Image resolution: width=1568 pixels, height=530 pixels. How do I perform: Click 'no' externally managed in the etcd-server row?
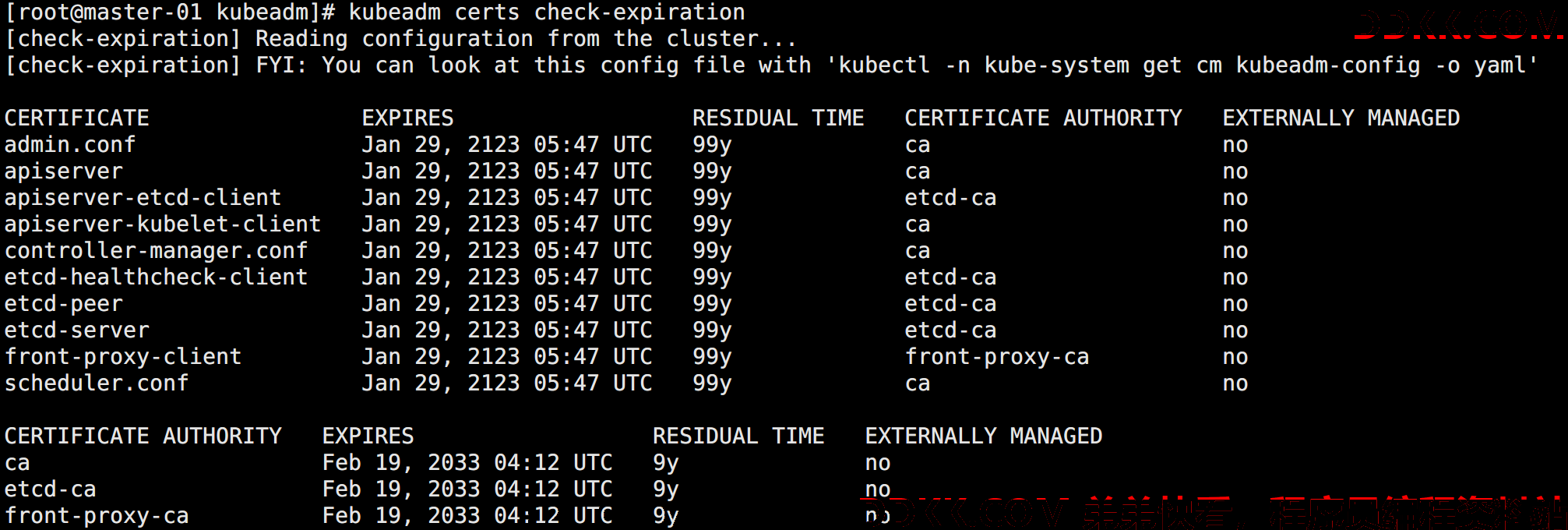(1235, 331)
